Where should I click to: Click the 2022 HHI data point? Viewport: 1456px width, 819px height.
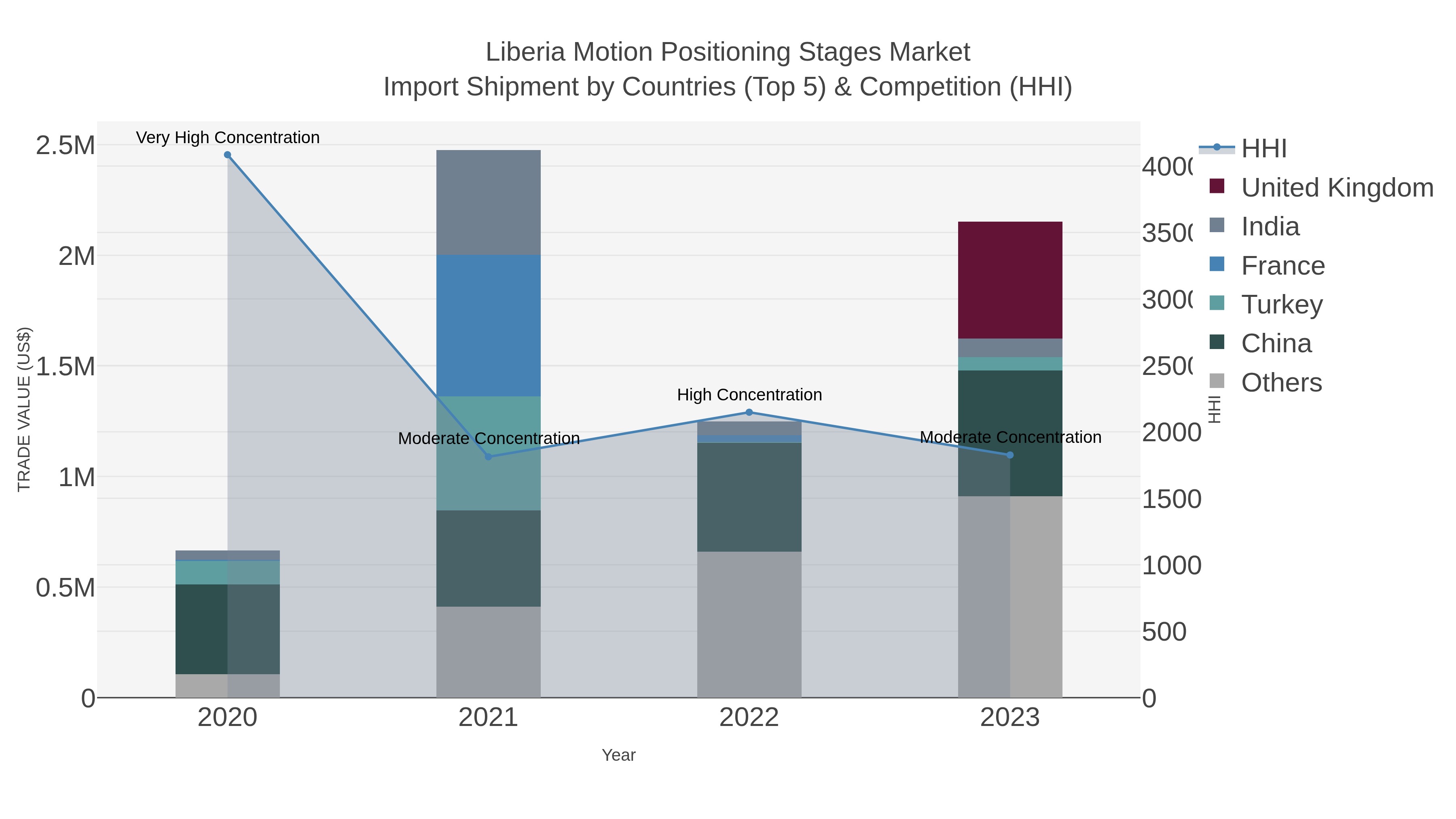(749, 412)
